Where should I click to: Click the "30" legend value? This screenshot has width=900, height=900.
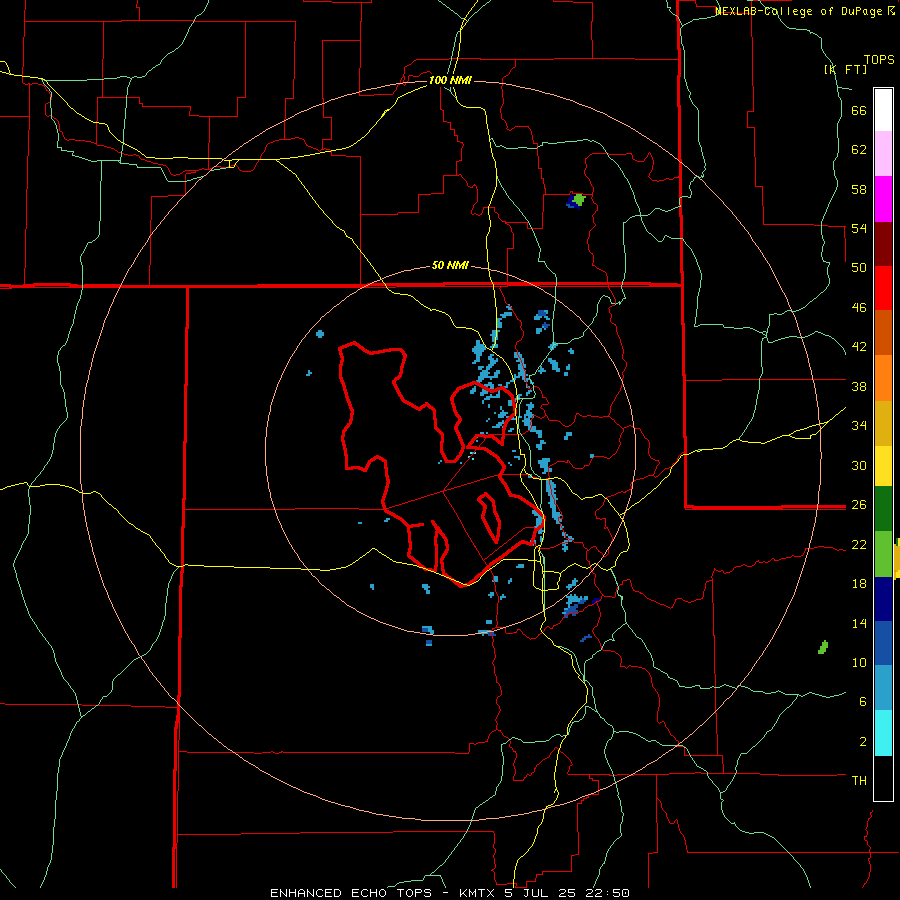[x=859, y=465]
